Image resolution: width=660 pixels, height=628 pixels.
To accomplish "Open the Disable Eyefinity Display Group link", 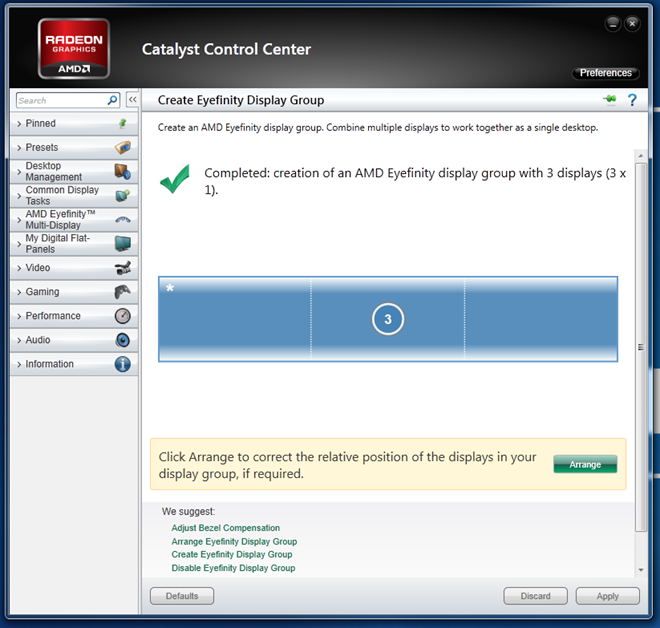I will 233,568.
